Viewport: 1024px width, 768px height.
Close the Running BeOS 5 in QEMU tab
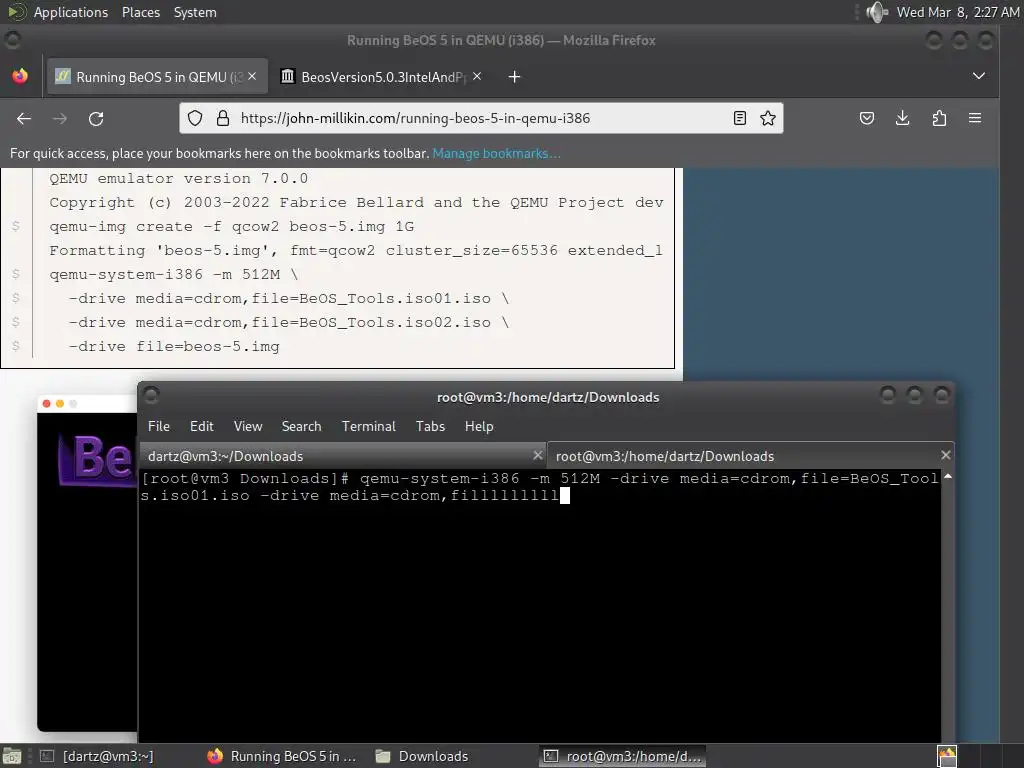point(252,76)
